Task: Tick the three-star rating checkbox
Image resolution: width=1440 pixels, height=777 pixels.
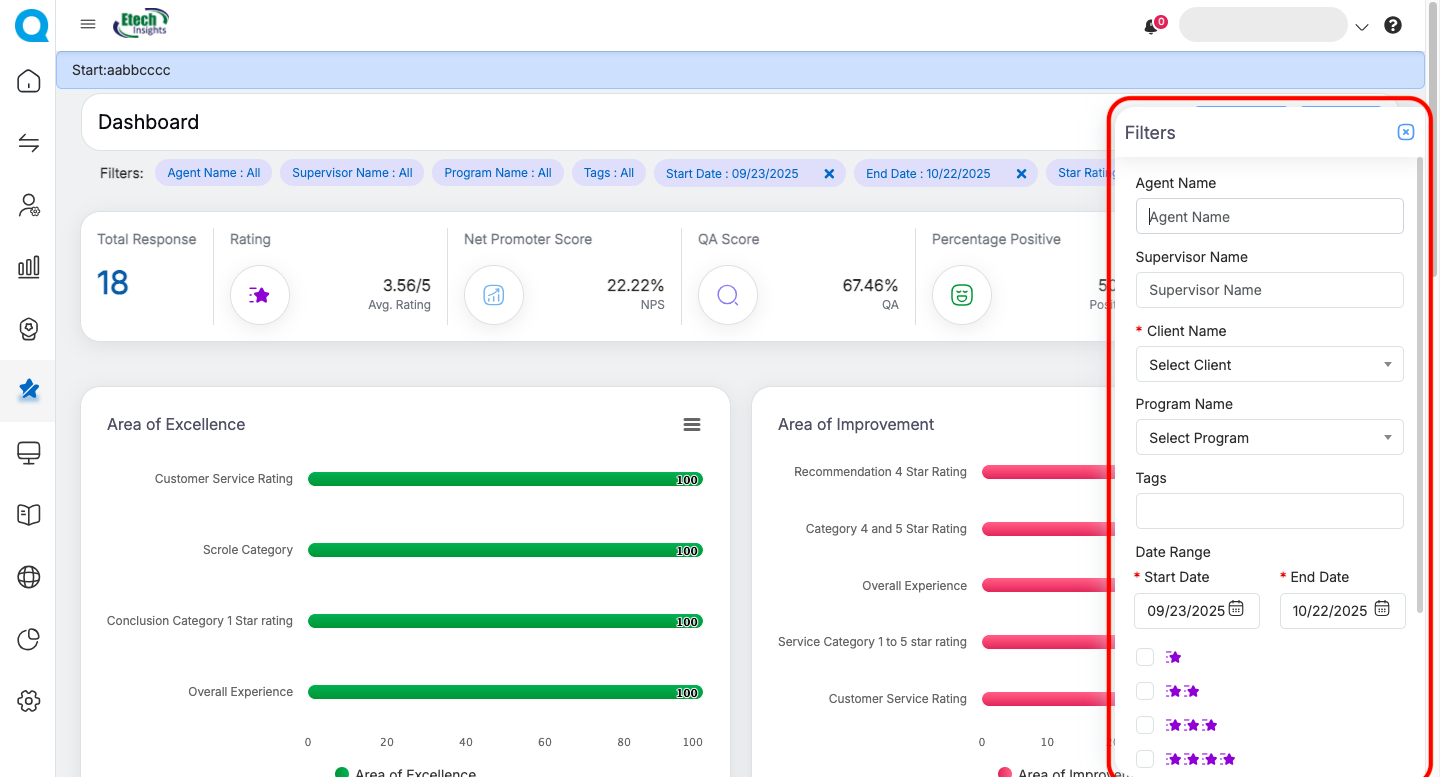Action: [1145, 725]
